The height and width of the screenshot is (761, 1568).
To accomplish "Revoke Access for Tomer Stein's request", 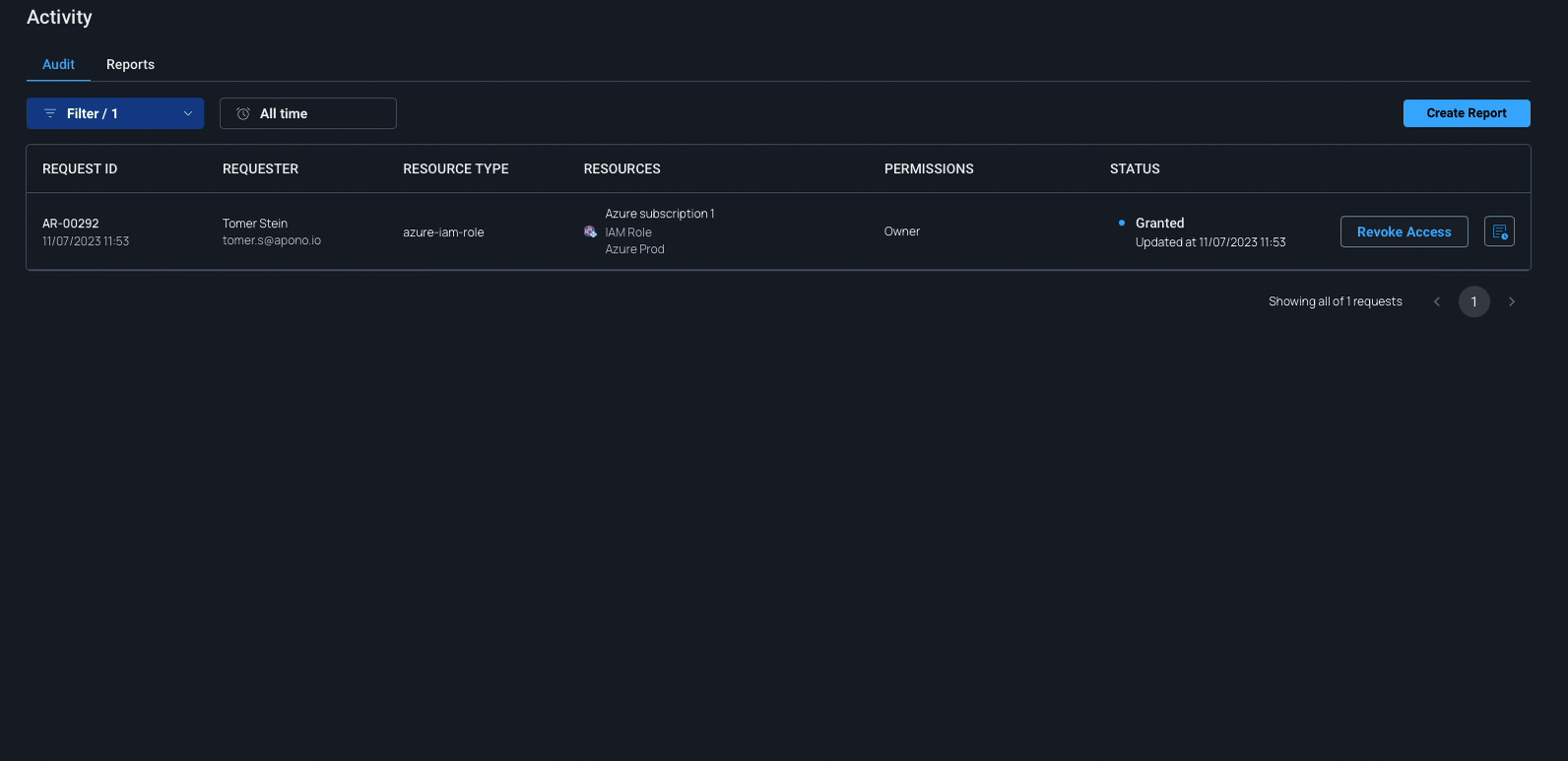I will click(x=1404, y=231).
